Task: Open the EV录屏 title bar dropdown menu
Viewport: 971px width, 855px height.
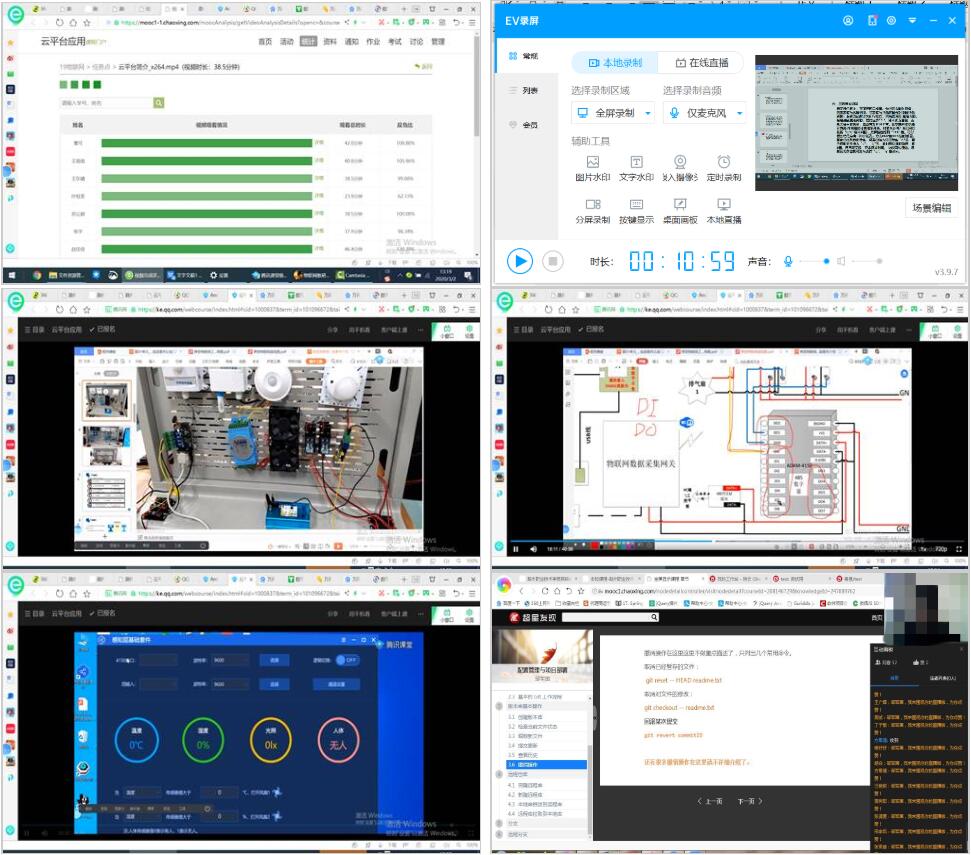Action: tap(912, 20)
